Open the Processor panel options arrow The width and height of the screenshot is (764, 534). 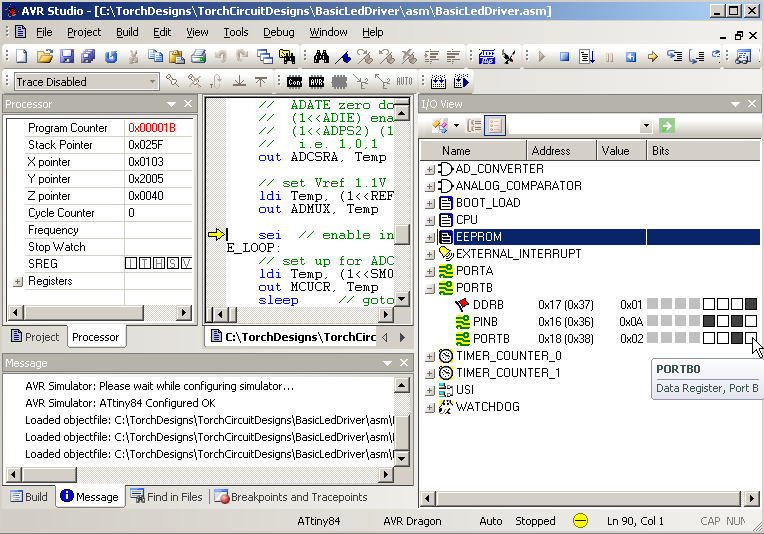pos(171,104)
